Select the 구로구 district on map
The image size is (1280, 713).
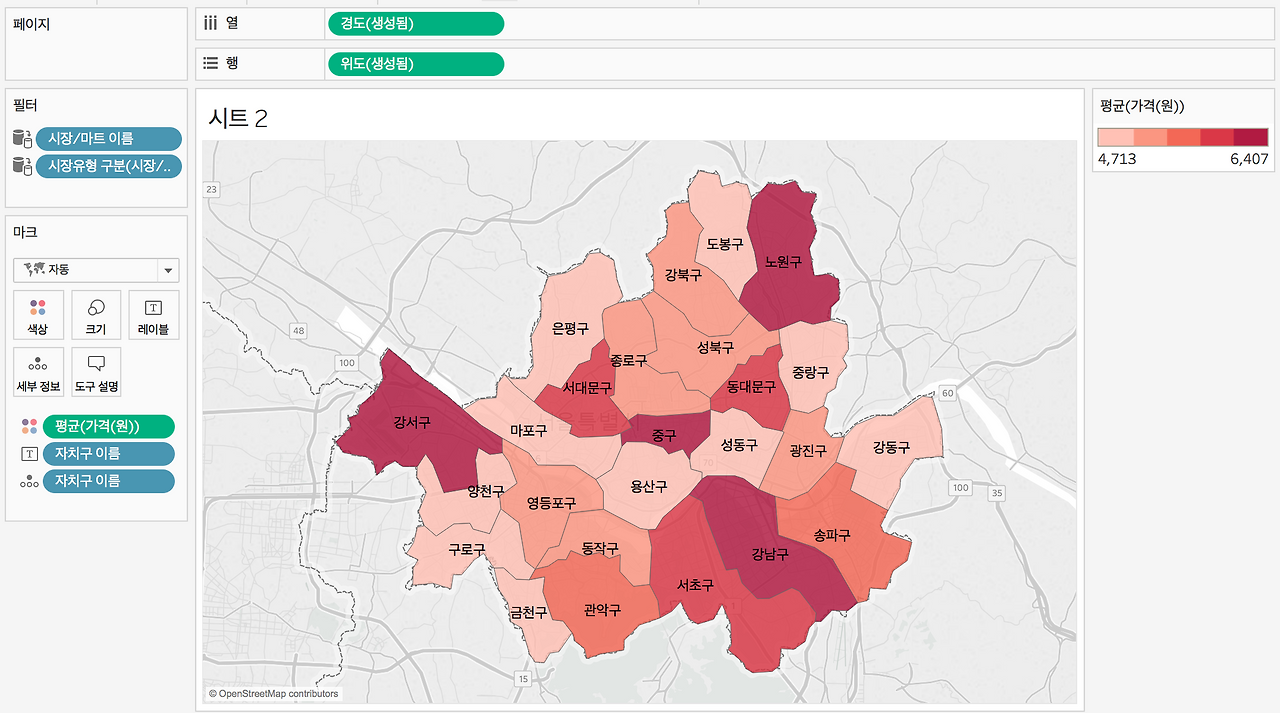point(466,549)
